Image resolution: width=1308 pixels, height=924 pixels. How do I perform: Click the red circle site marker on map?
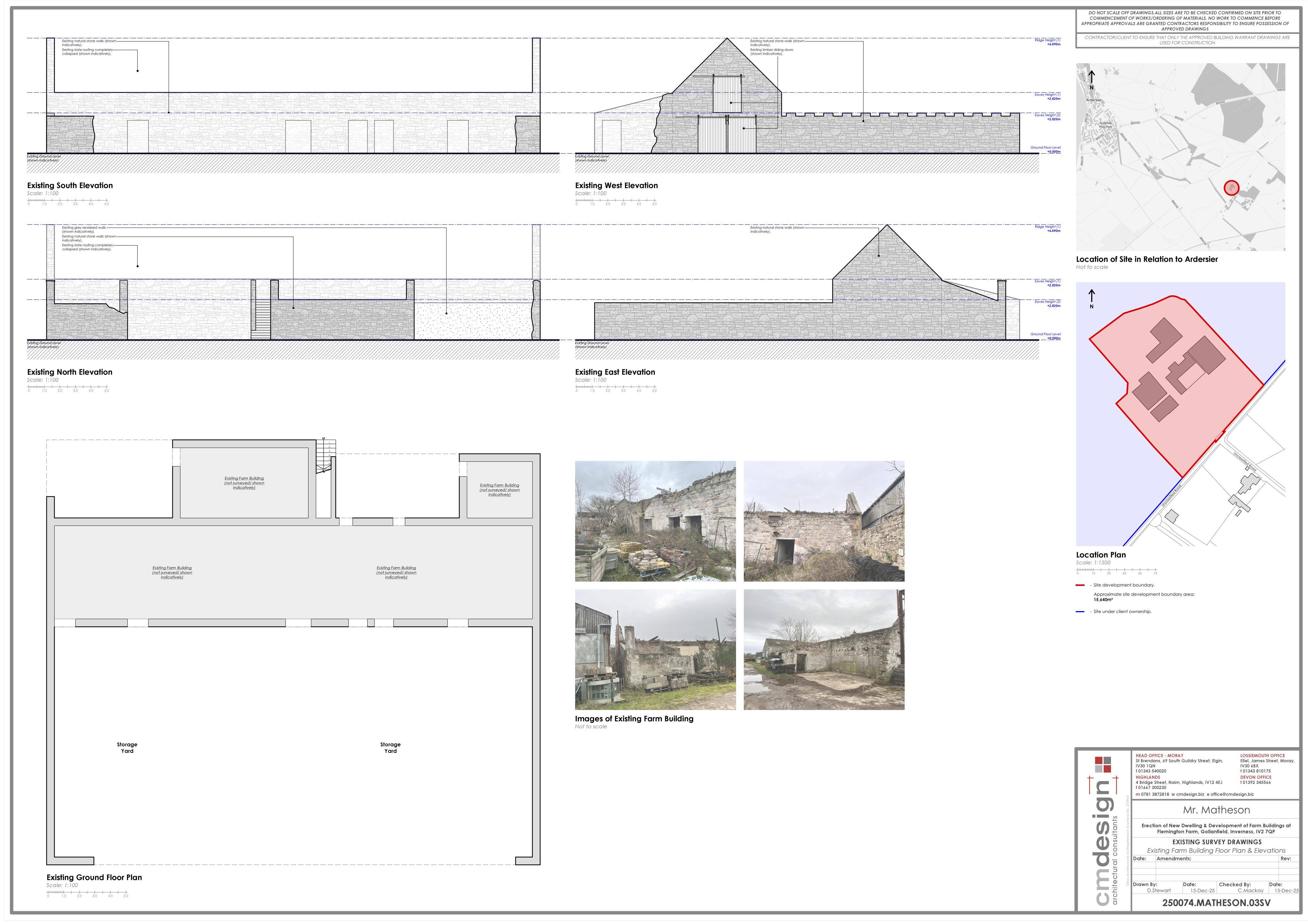pyautogui.click(x=1231, y=187)
